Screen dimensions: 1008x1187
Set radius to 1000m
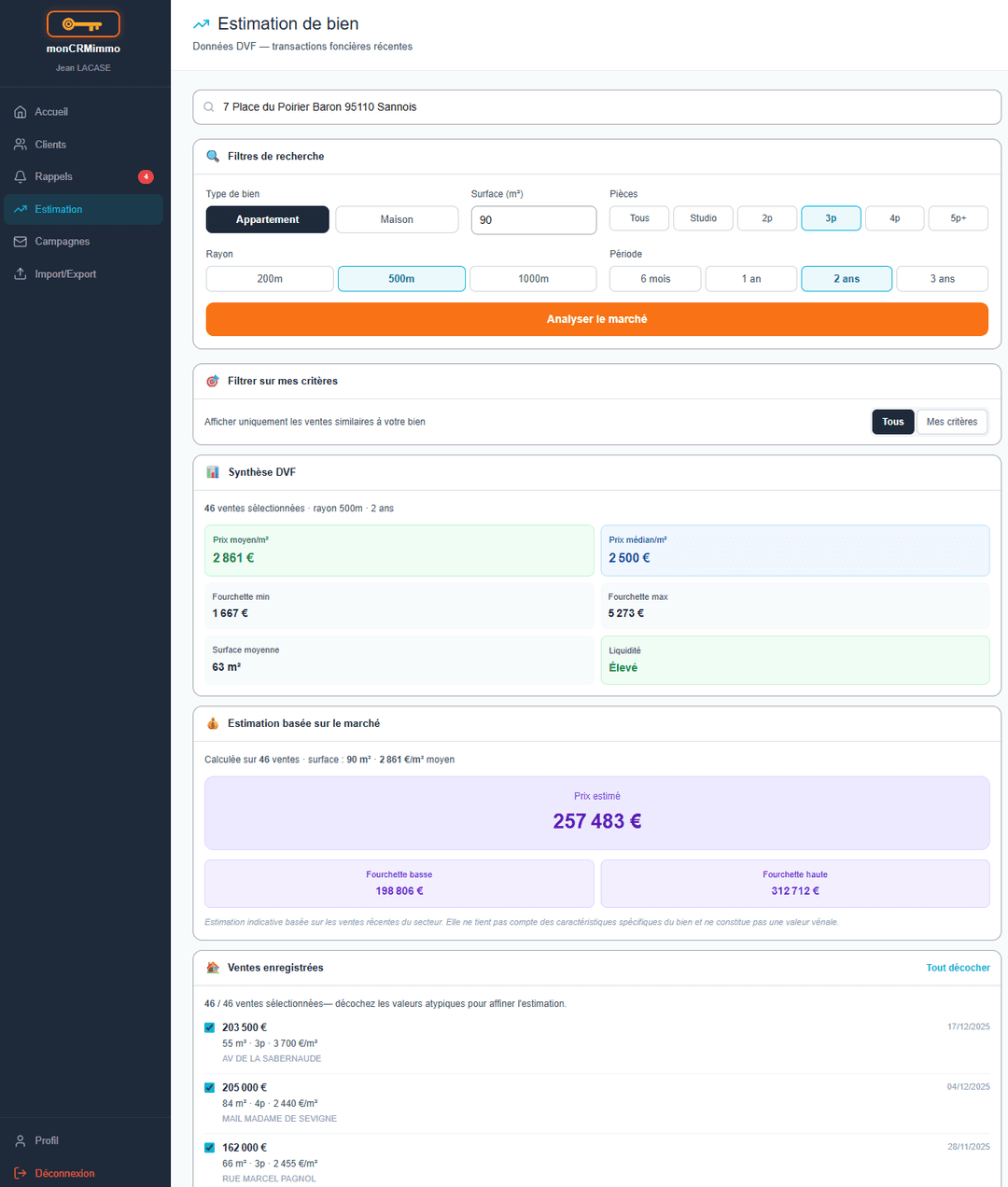(x=533, y=279)
